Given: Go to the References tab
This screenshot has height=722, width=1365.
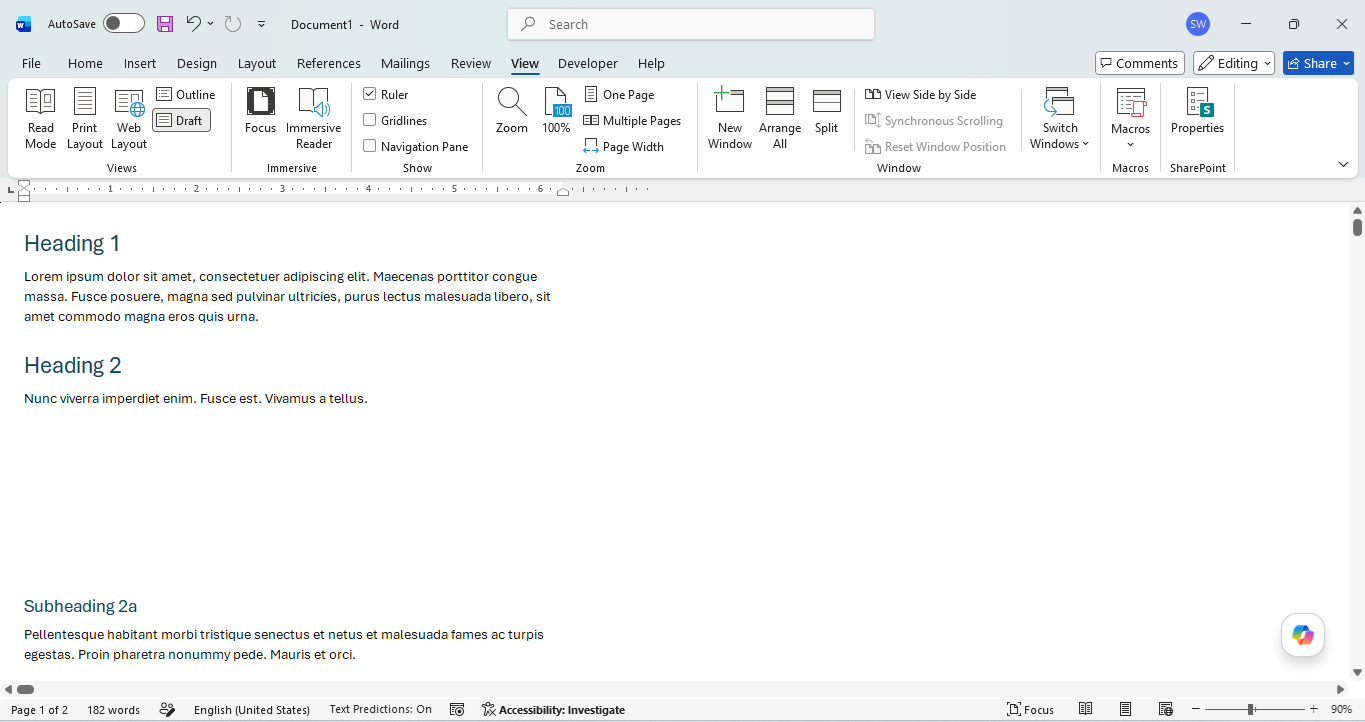Looking at the screenshot, I should (329, 63).
